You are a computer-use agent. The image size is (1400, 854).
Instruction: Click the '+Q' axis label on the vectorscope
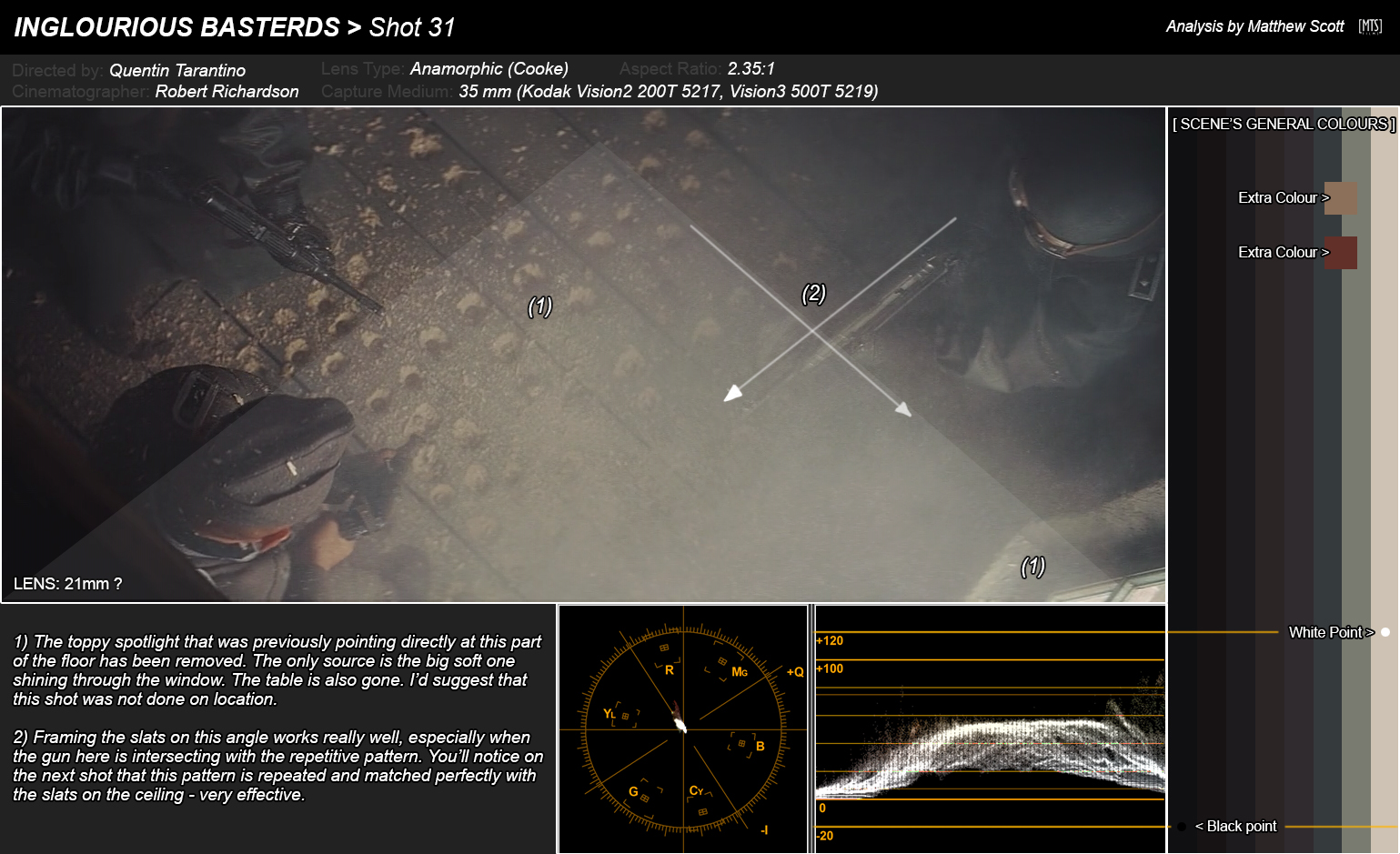click(795, 672)
